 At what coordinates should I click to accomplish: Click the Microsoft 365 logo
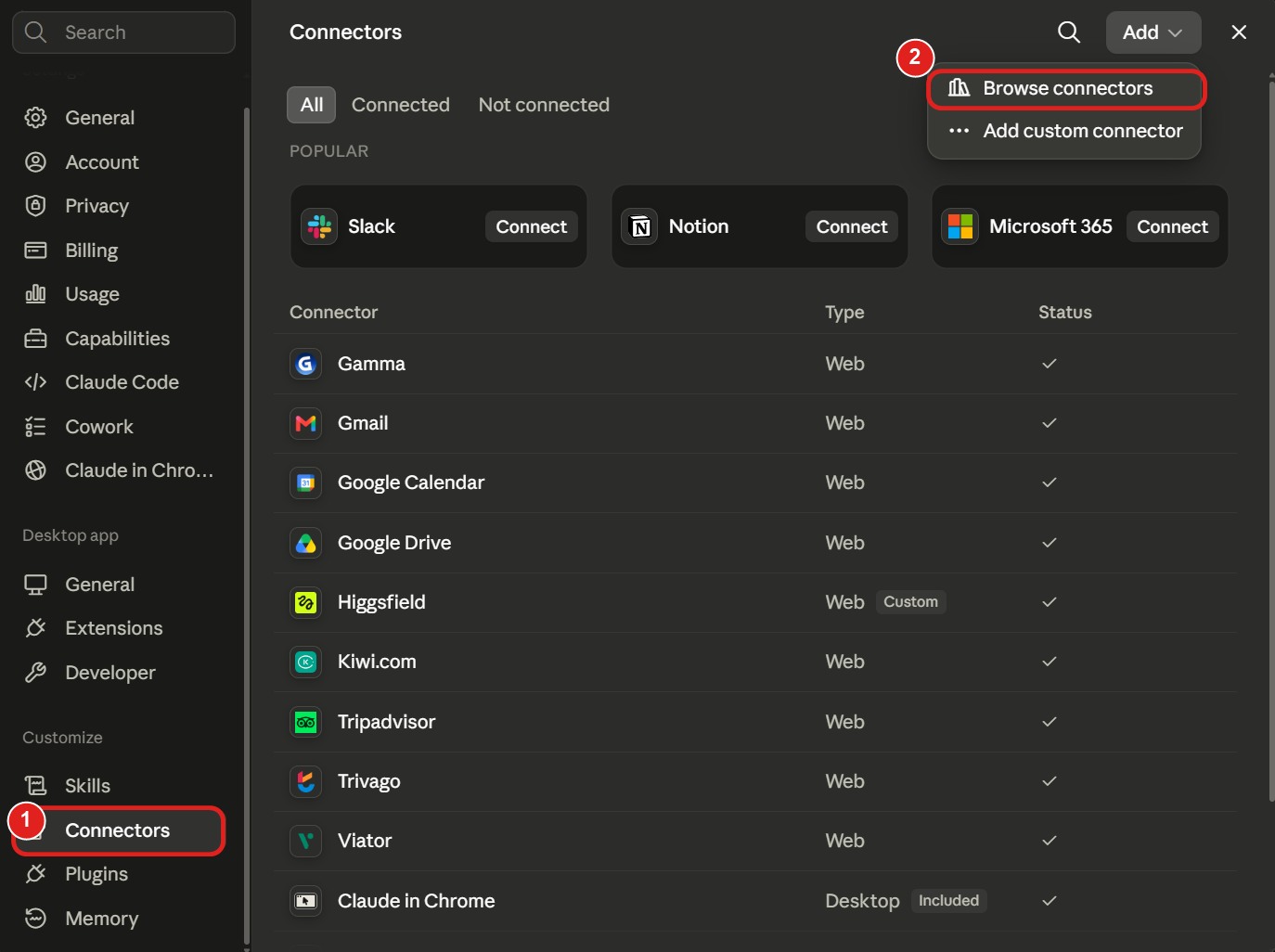[960, 226]
